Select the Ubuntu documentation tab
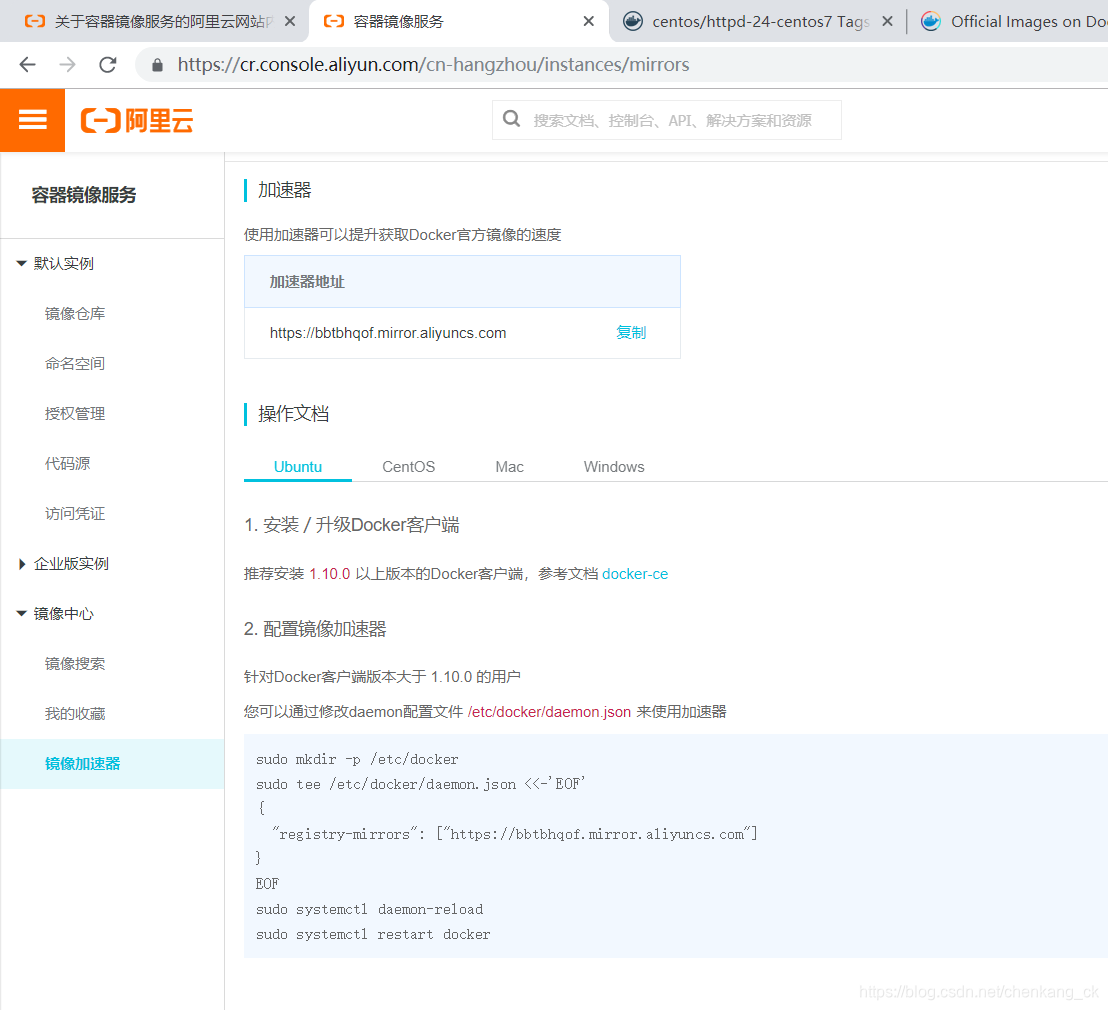Viewport: 1108px width, 1010px height. 297,467
